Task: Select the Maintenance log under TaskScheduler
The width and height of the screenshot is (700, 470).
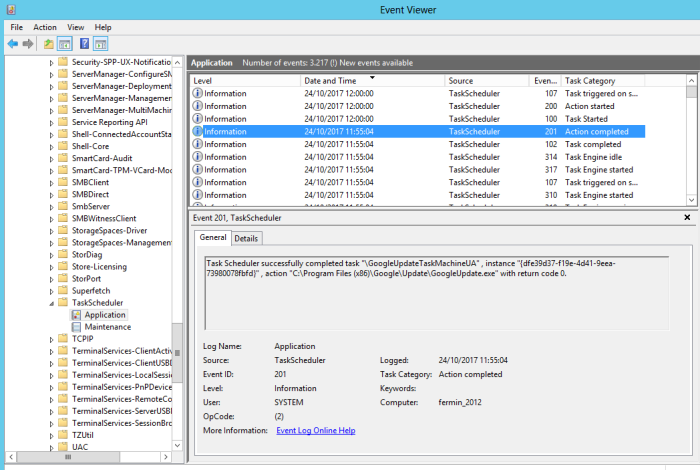Action: click(x=108, y=327)
